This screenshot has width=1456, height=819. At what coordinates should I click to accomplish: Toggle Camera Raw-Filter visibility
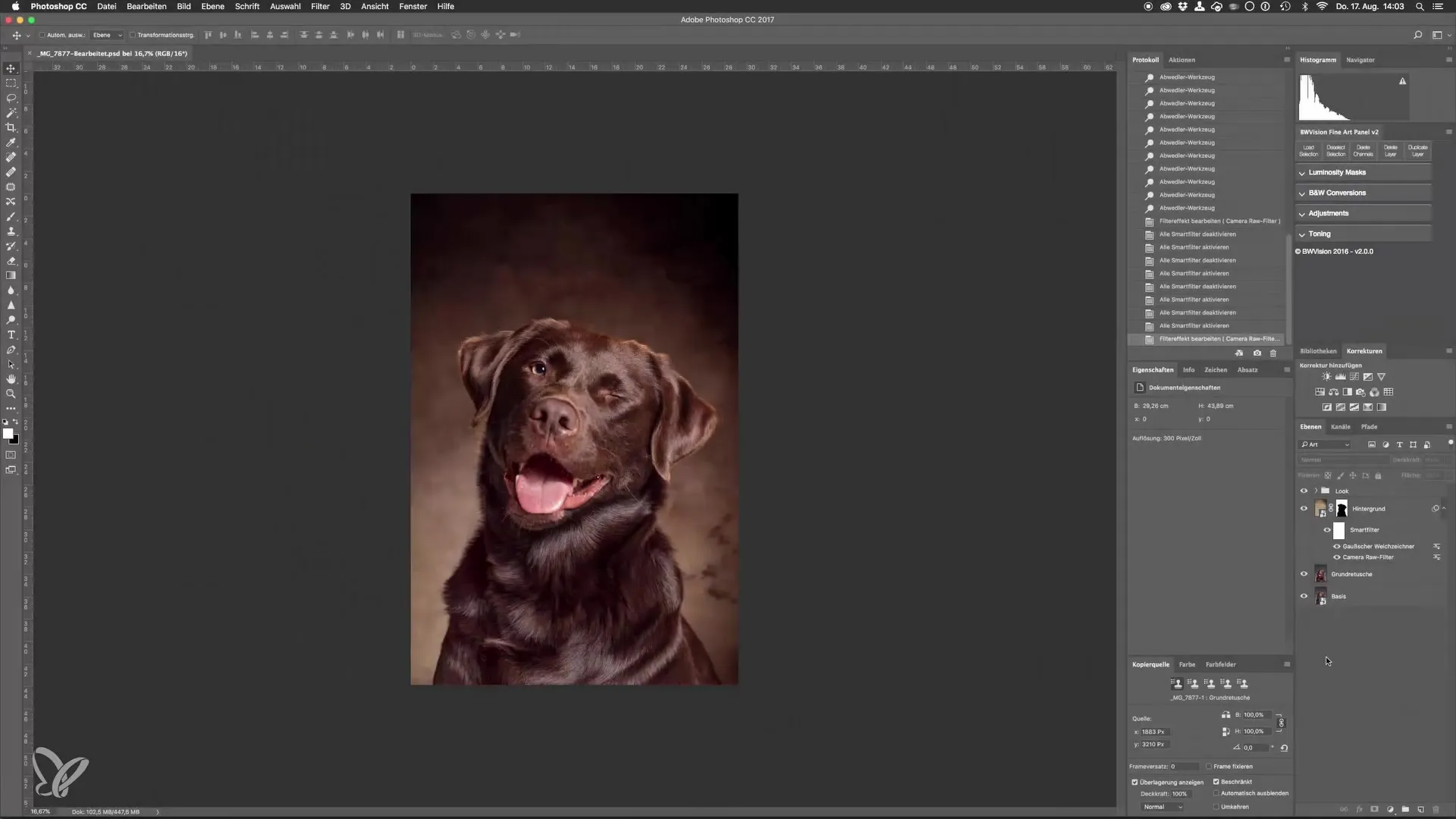point(1336,557)
